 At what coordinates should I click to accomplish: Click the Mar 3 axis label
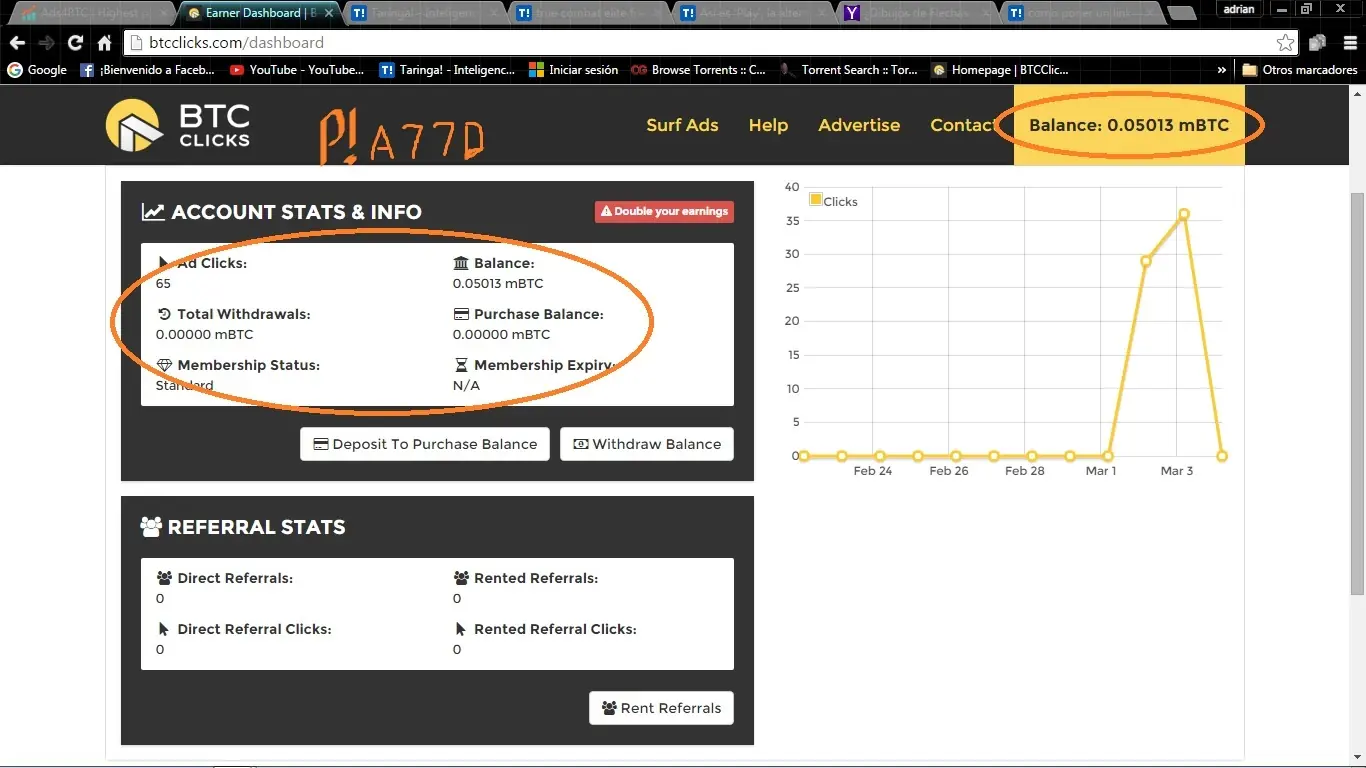1176,471
